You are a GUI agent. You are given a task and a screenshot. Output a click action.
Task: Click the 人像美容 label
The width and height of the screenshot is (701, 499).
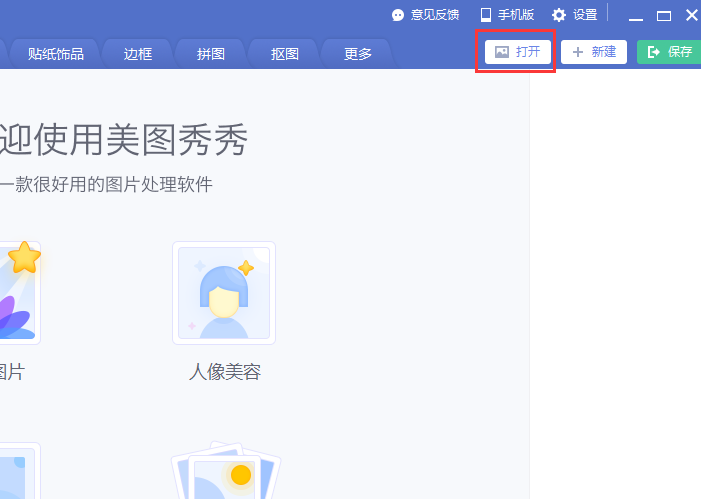click(225, 372)
